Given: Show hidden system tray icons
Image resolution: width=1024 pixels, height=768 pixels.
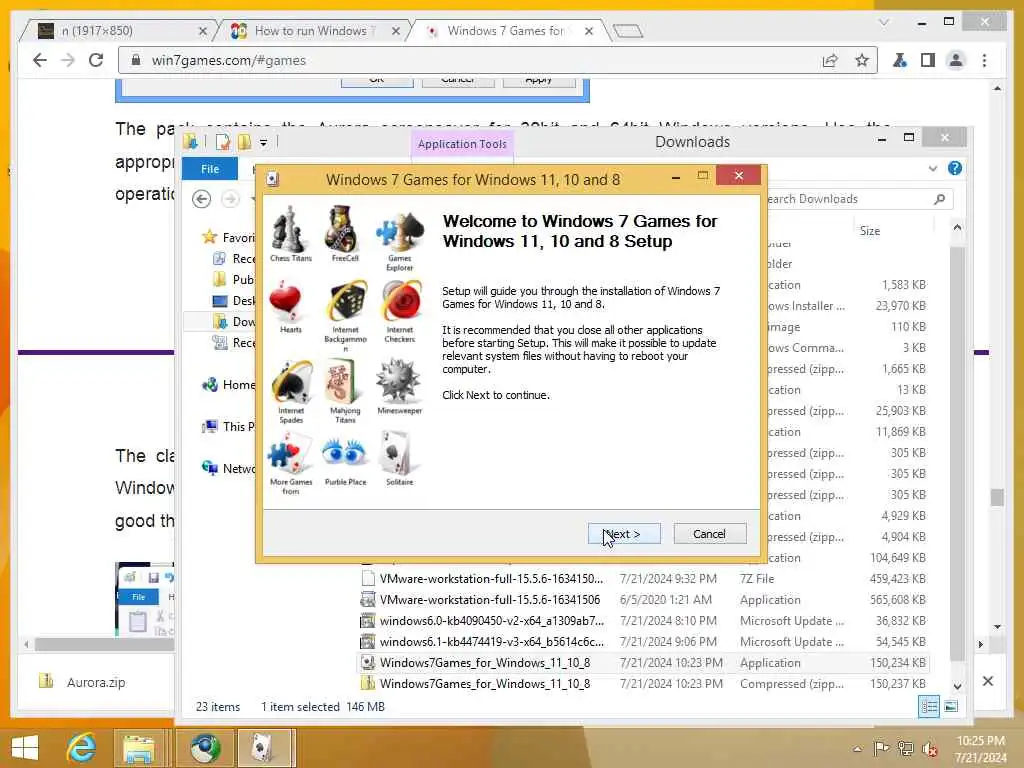Looking at the screenshot, I should pyautogui.click(x=857, y=748).
